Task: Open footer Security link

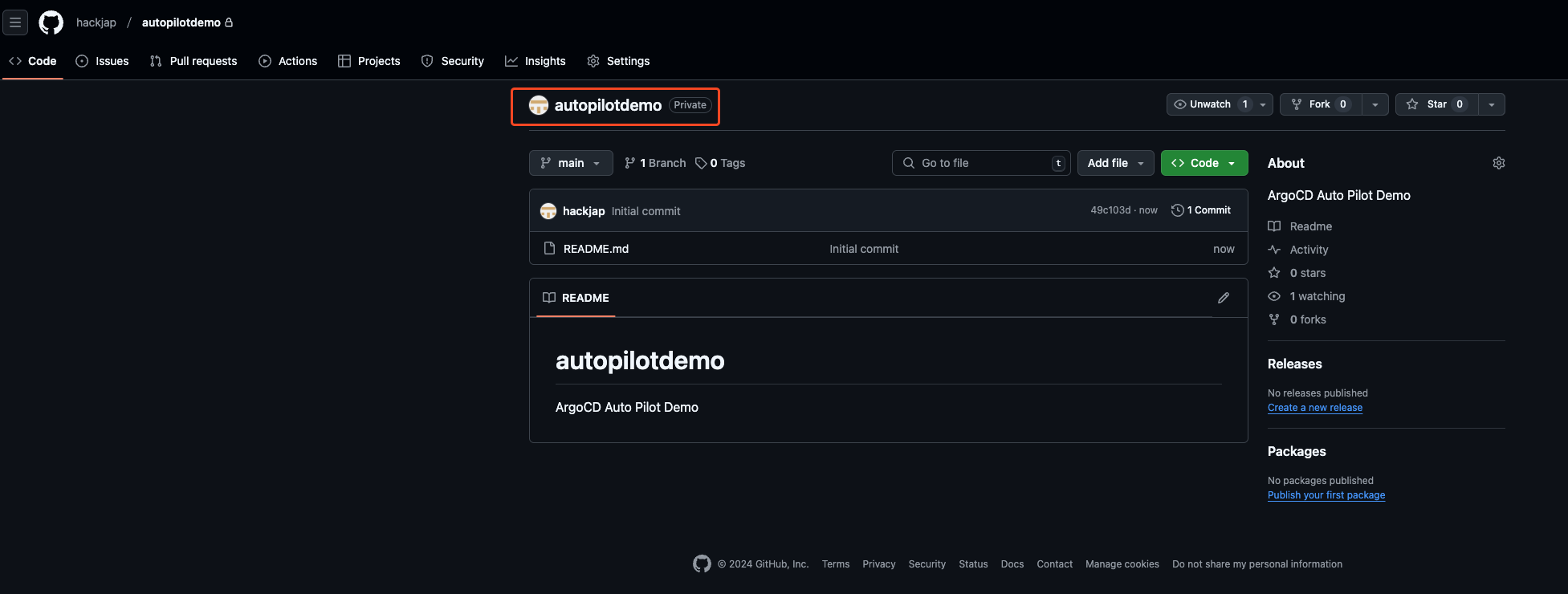Action: [x=927, y=564]
